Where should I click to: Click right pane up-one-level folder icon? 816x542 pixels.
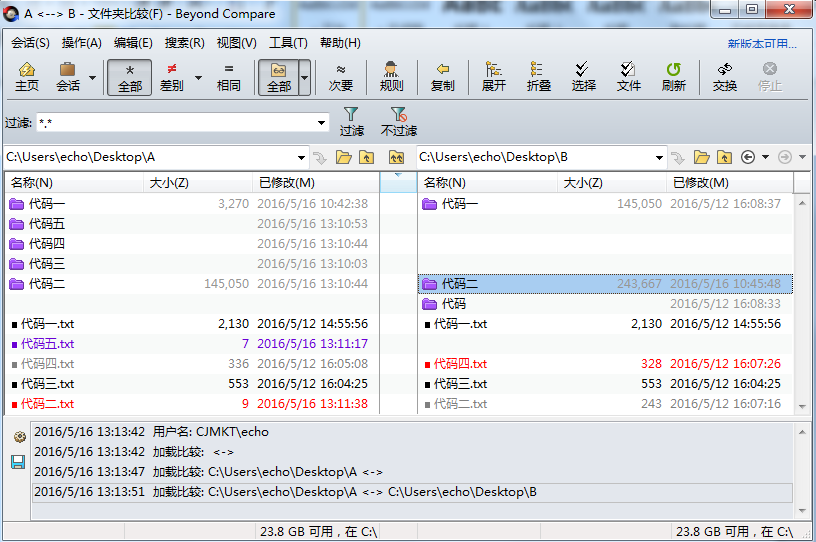point(724,157)
